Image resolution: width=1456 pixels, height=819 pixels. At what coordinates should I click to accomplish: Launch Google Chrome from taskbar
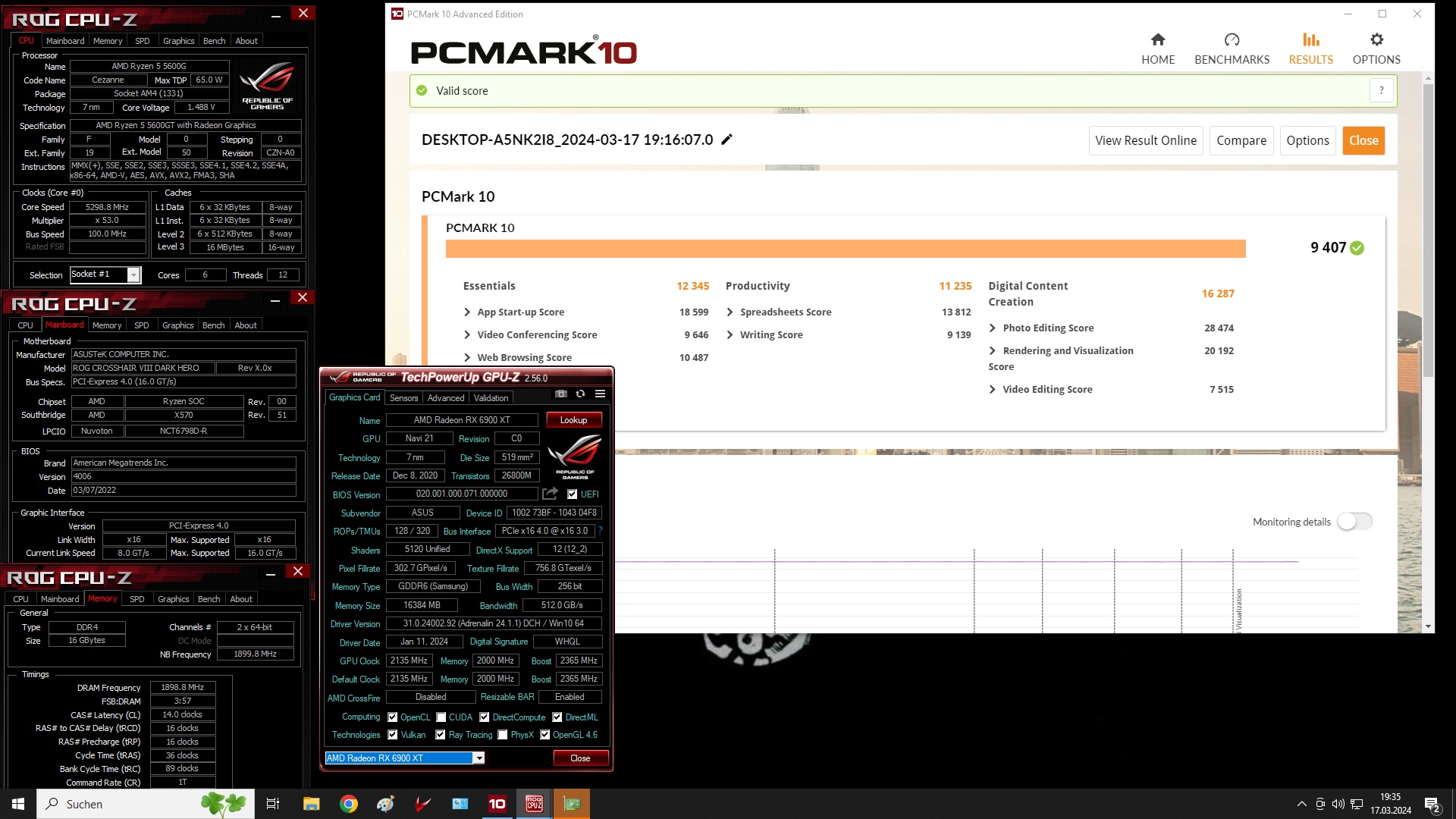click(348, 804)
